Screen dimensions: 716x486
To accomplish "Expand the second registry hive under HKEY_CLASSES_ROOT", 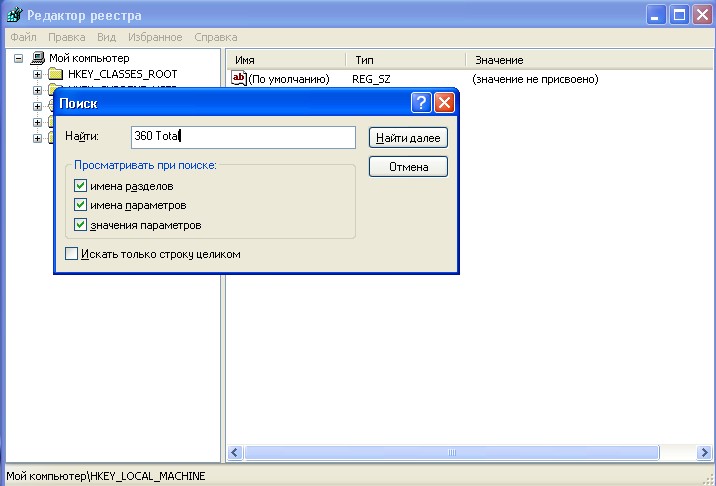I will 37,90.
